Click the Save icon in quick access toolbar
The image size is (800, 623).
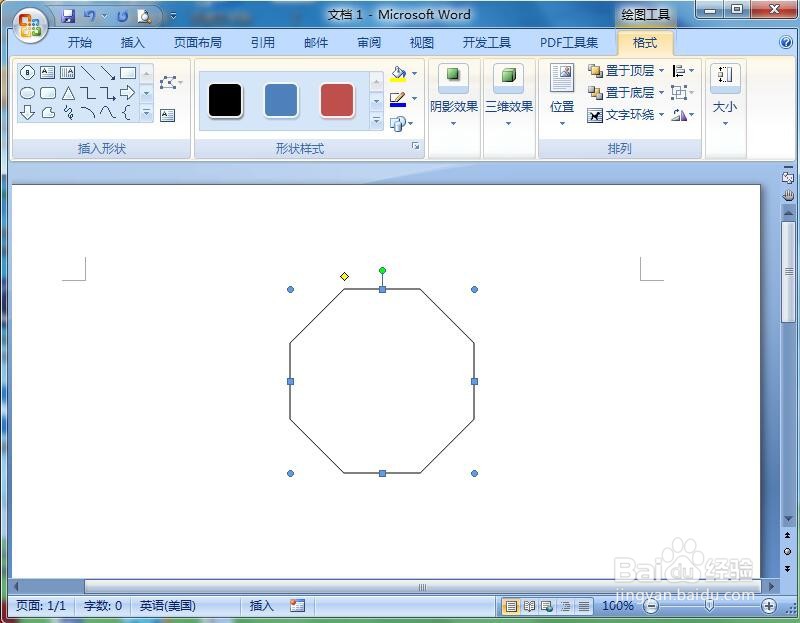tap(68, 16)
